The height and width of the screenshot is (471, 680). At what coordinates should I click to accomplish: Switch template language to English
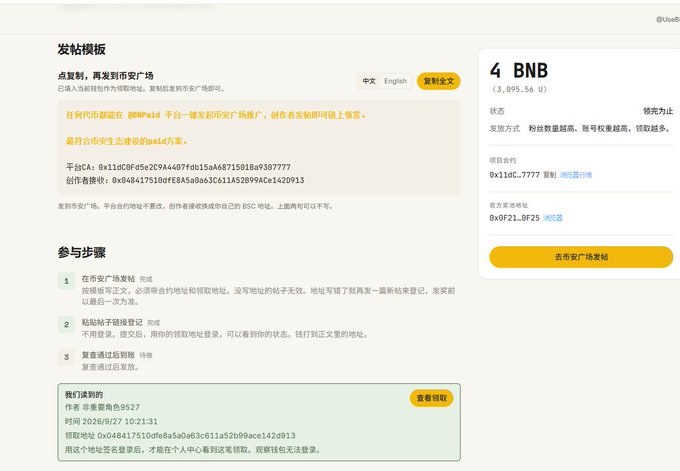click(396, 81)
